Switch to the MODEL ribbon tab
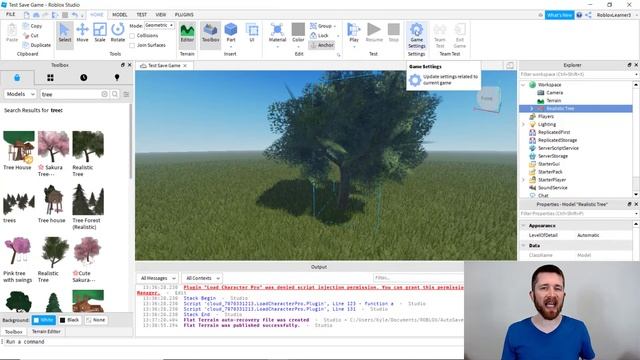The width and height of the screenshot is (640, 360). [x=120, y=15]
